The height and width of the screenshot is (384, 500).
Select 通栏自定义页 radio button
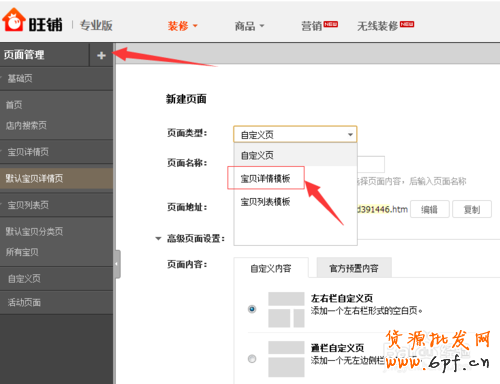(x=252, y=359)
